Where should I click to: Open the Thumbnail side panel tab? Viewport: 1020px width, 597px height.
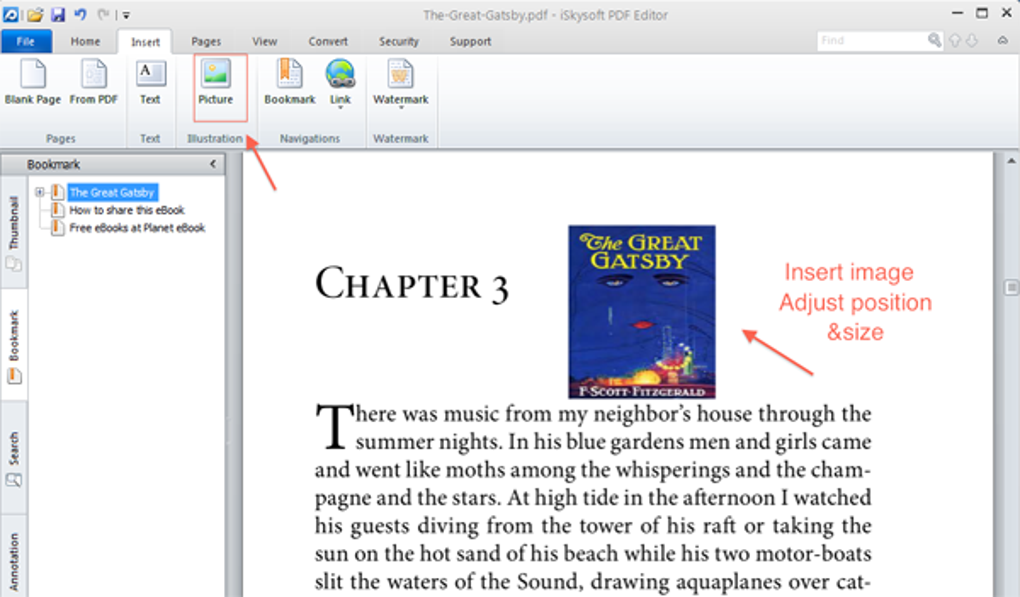click(x=14, y=232)
